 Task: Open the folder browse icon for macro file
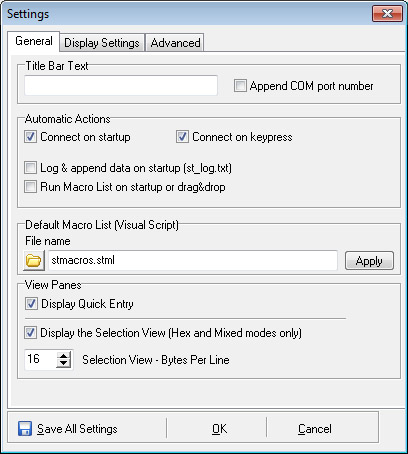[x=34, y=261]
